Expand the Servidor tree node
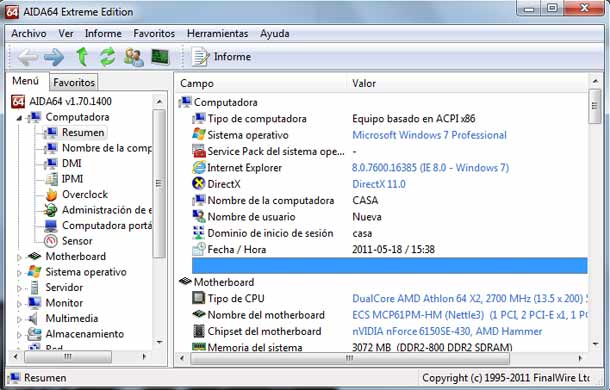610x390 pixels. (x=19, y=288)
